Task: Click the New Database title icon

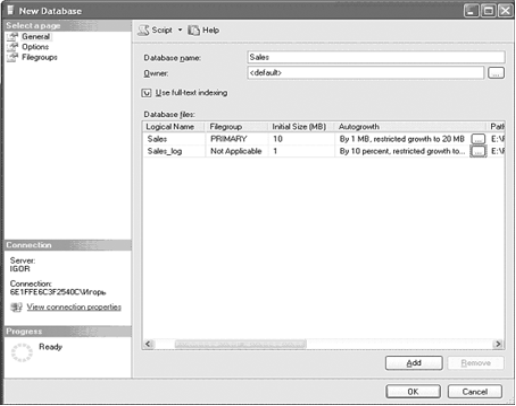Action: [10, 10]
